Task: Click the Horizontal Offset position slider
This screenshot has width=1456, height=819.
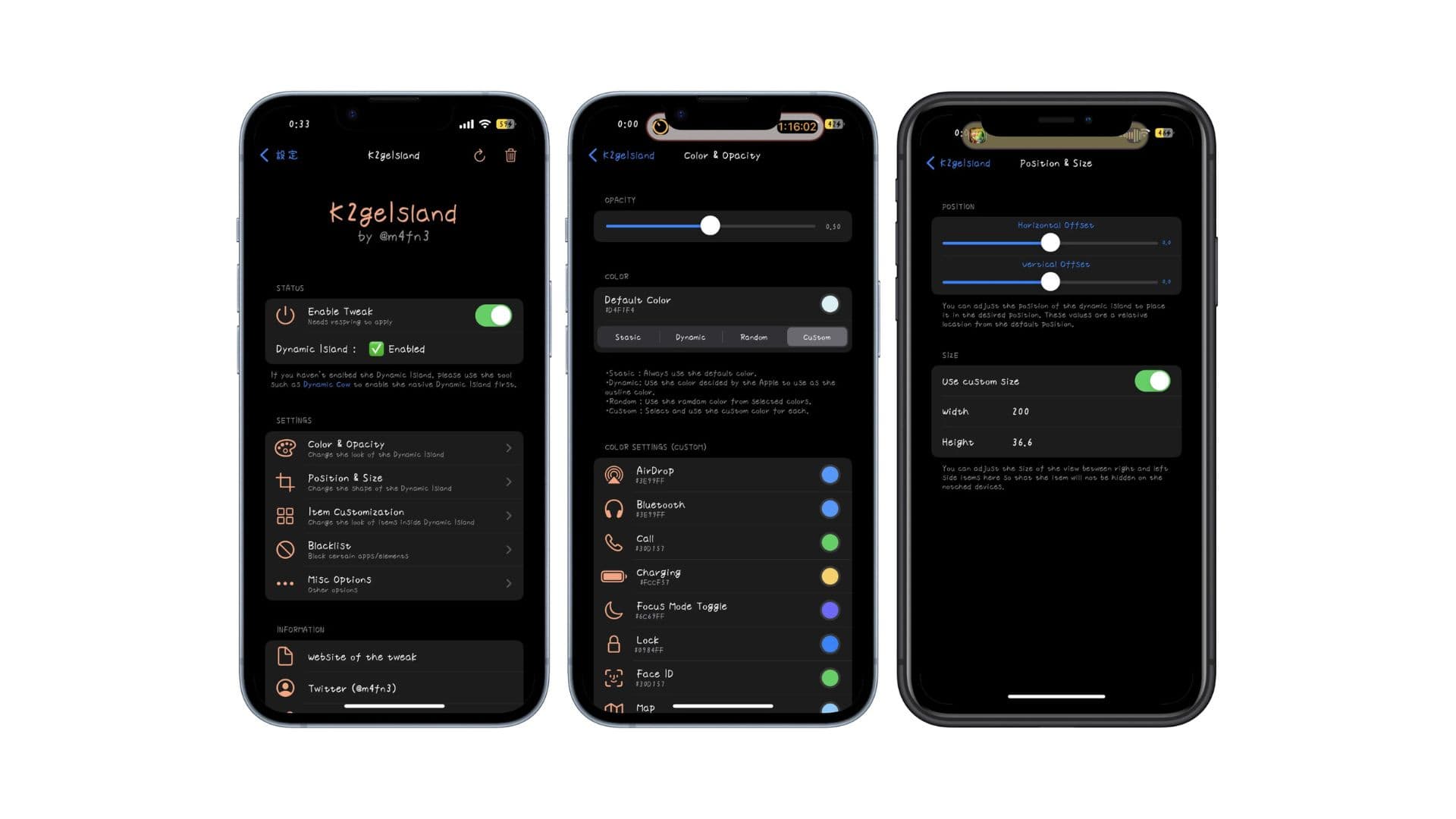Action: [1050, 242]
